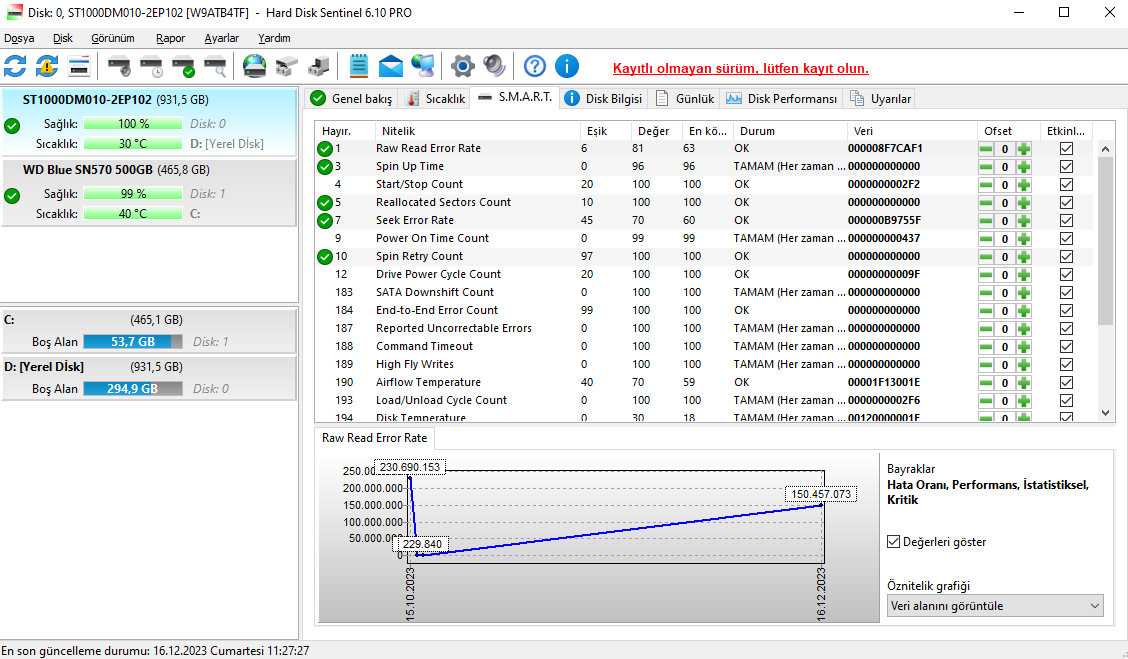Open the Rapor menu
1128x659 pixels.
pyautogui.click(x=170, y=38)
